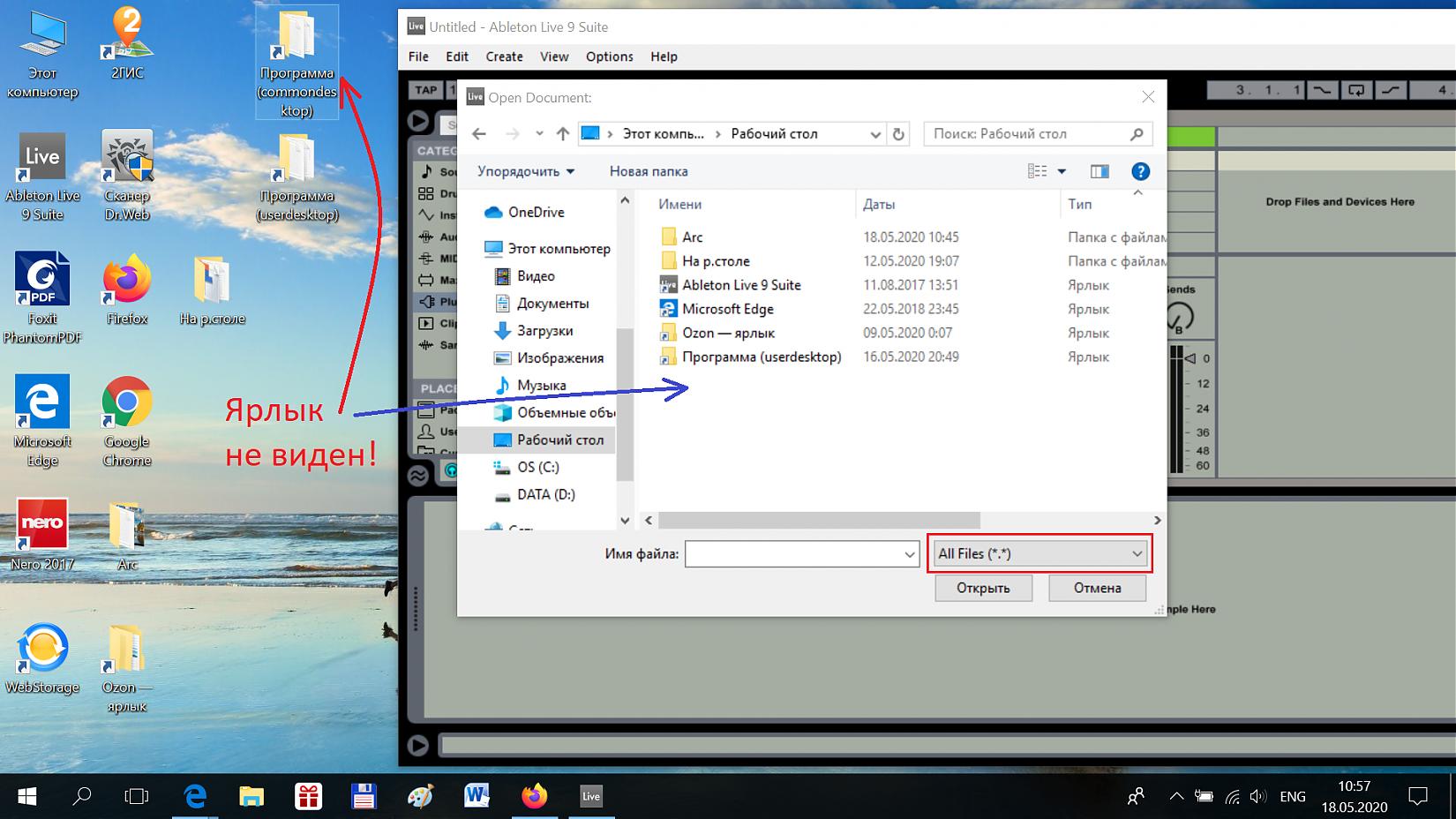Image resolution: width=1456 pixels, height=819 pixels.
Task: Toggle the preview pane icon
Action: tap(1099, 171)
